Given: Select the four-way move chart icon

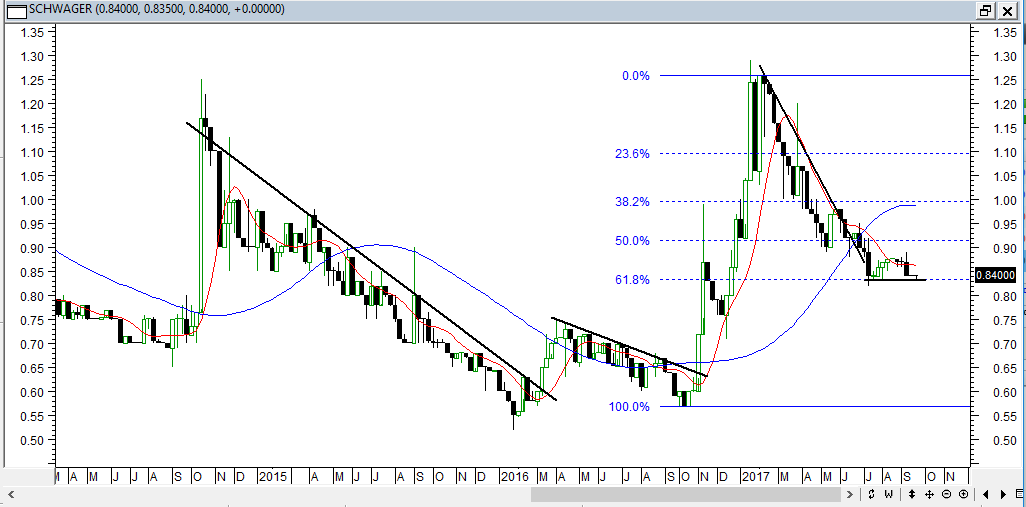Looking at the screenshot, I should 929,494.
